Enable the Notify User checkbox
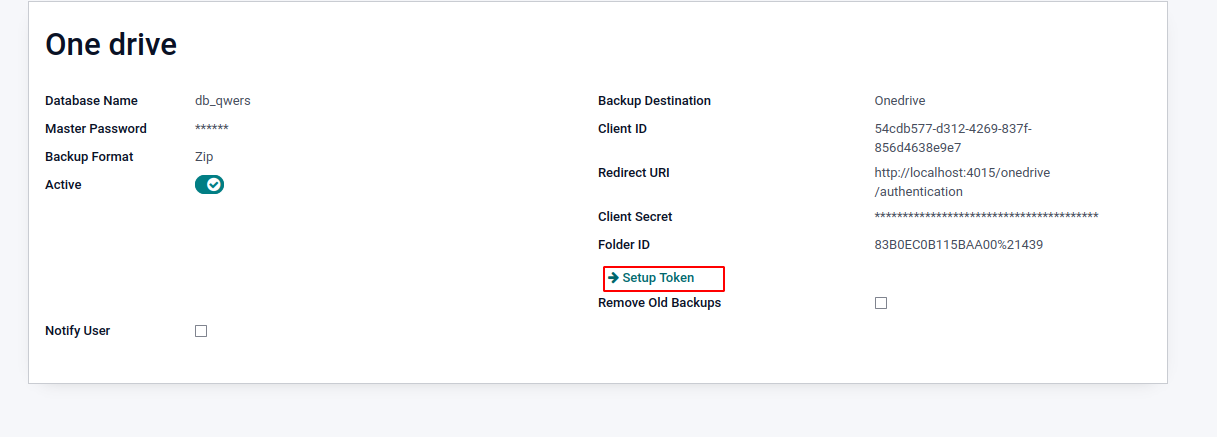This screenshot has height=437, width=1217. pyautogui.click(x=201, y=331)
